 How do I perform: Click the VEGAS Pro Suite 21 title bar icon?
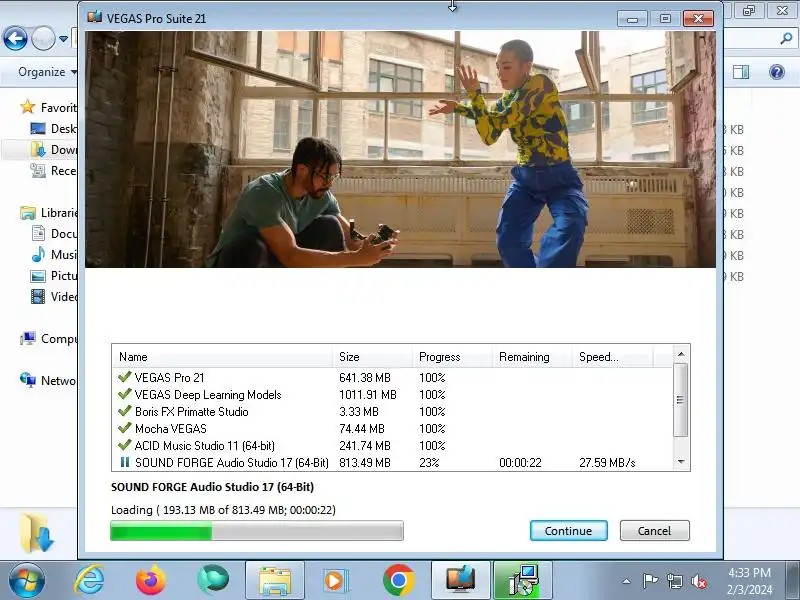(95, 18)
